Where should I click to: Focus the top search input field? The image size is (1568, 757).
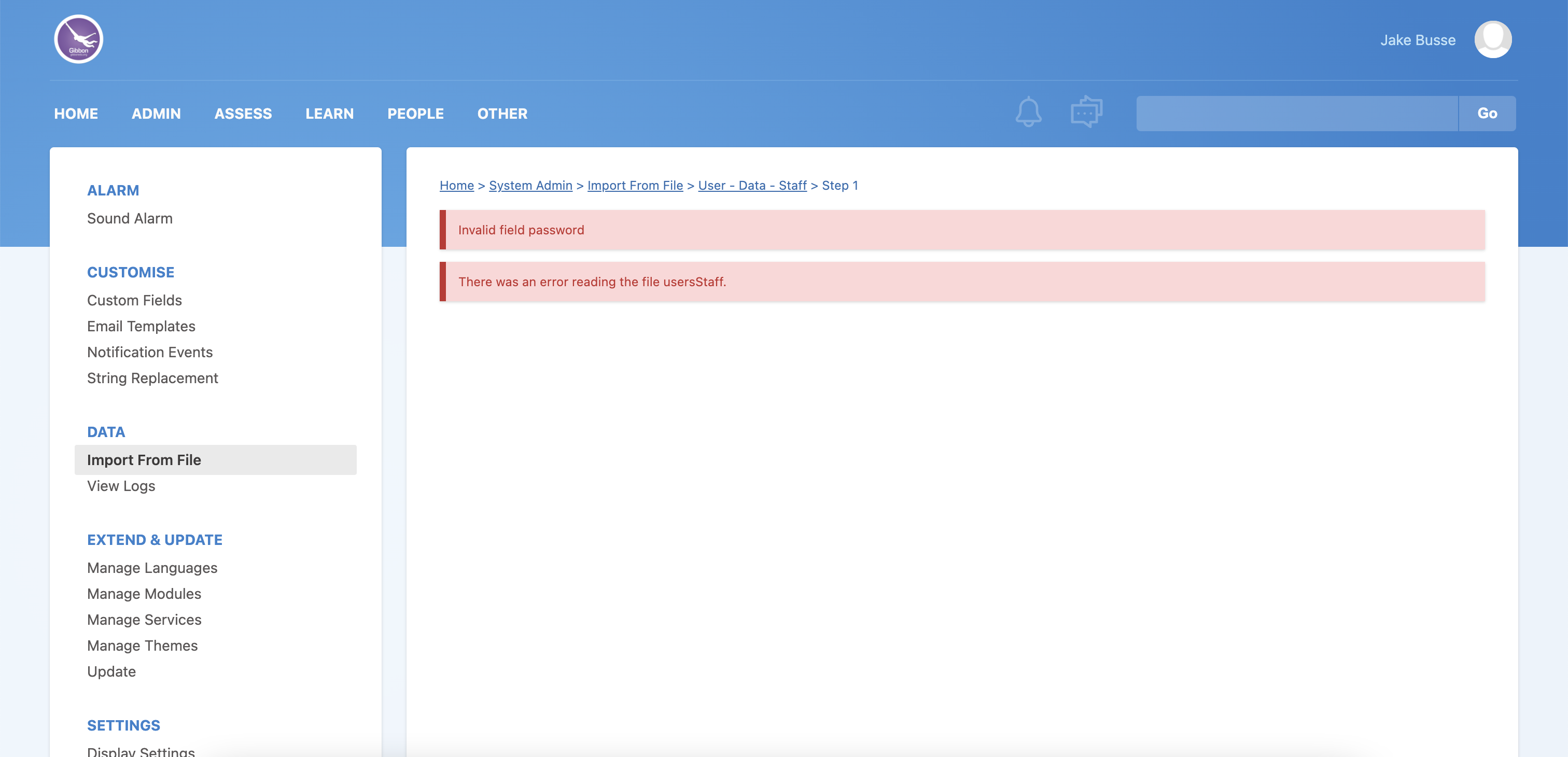[x=1297, y=113]
